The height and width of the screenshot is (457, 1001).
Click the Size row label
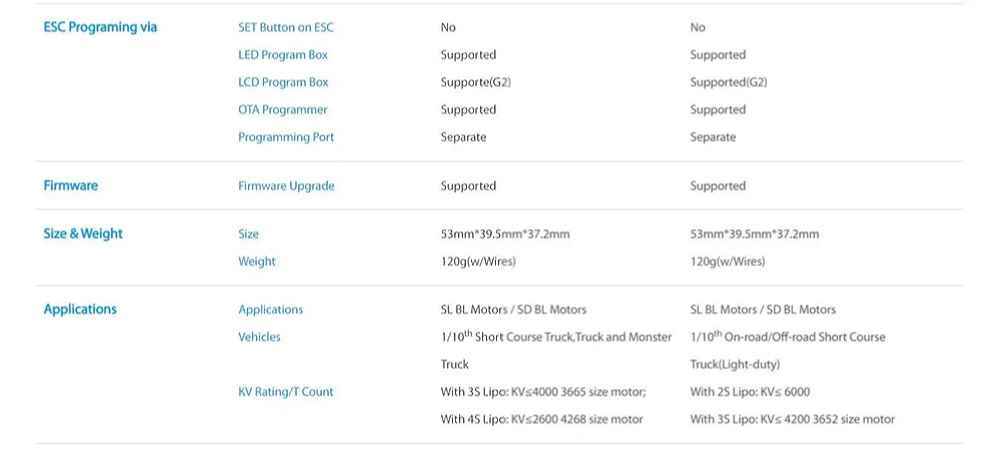tap(248, 234)
